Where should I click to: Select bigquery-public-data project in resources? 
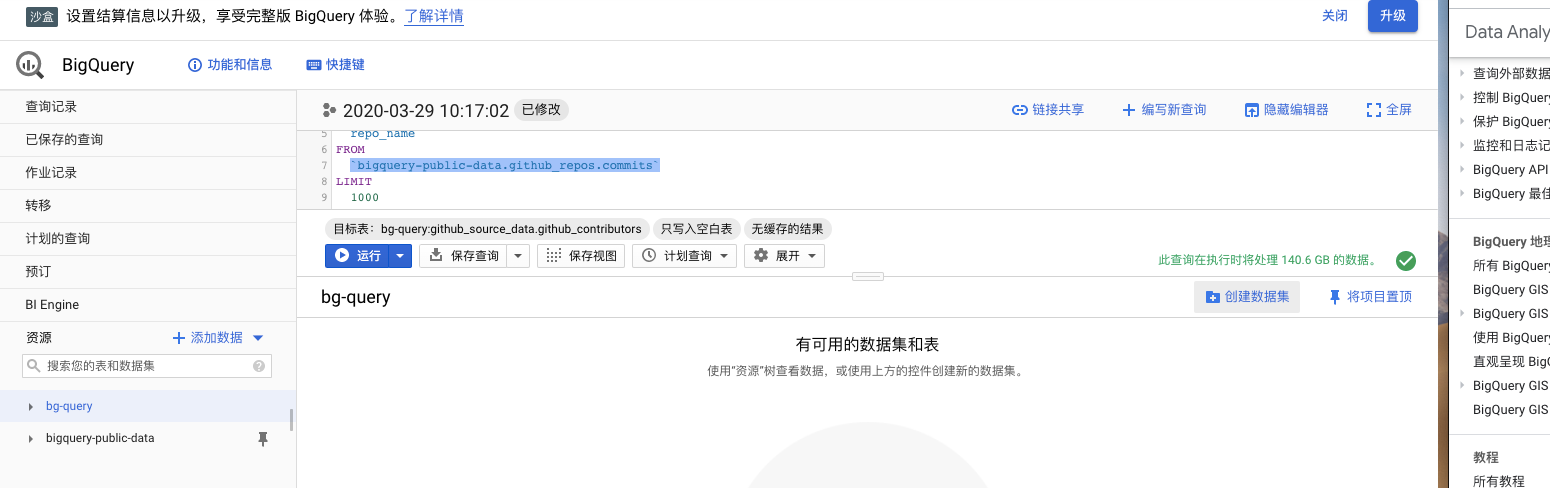(100, 439)
